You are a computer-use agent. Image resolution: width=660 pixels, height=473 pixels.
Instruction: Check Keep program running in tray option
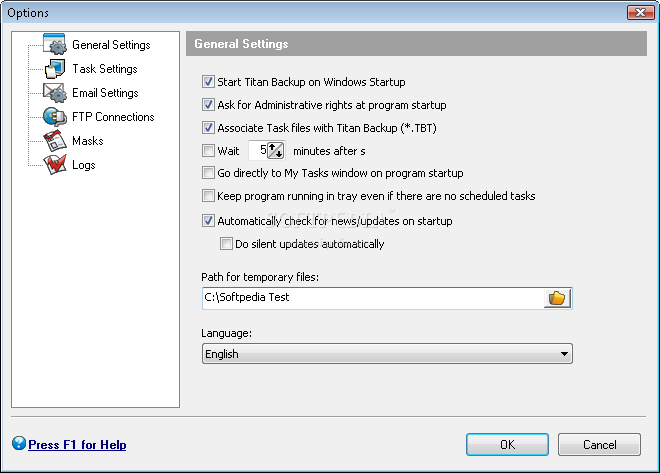(x=208, y=196)
